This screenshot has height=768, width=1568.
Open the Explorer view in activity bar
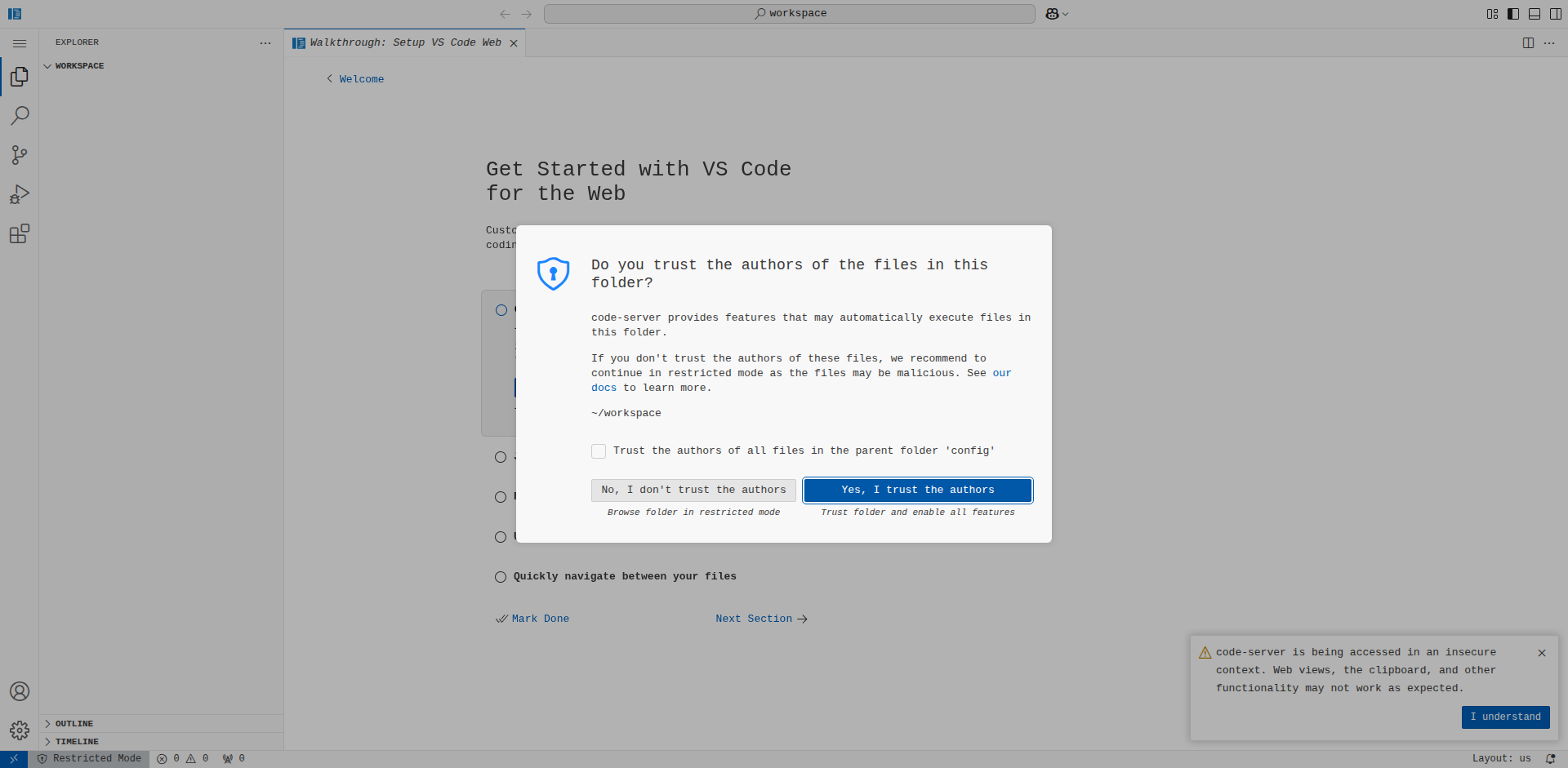pyautogui.click(x=20, y=77)
